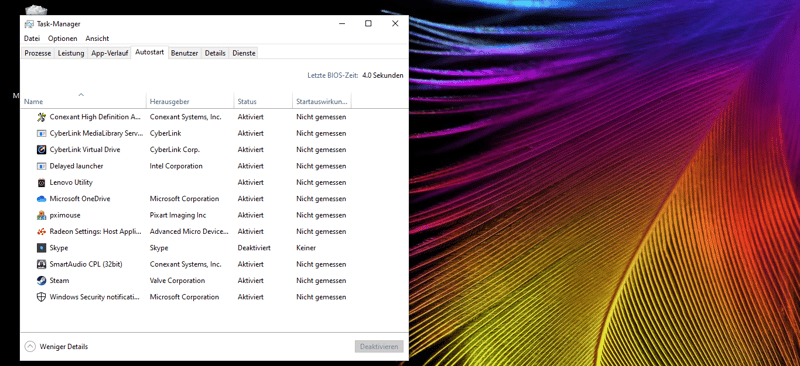800x366 pixels.
Task: Select the Autostart tab
Action: [149, 52]
